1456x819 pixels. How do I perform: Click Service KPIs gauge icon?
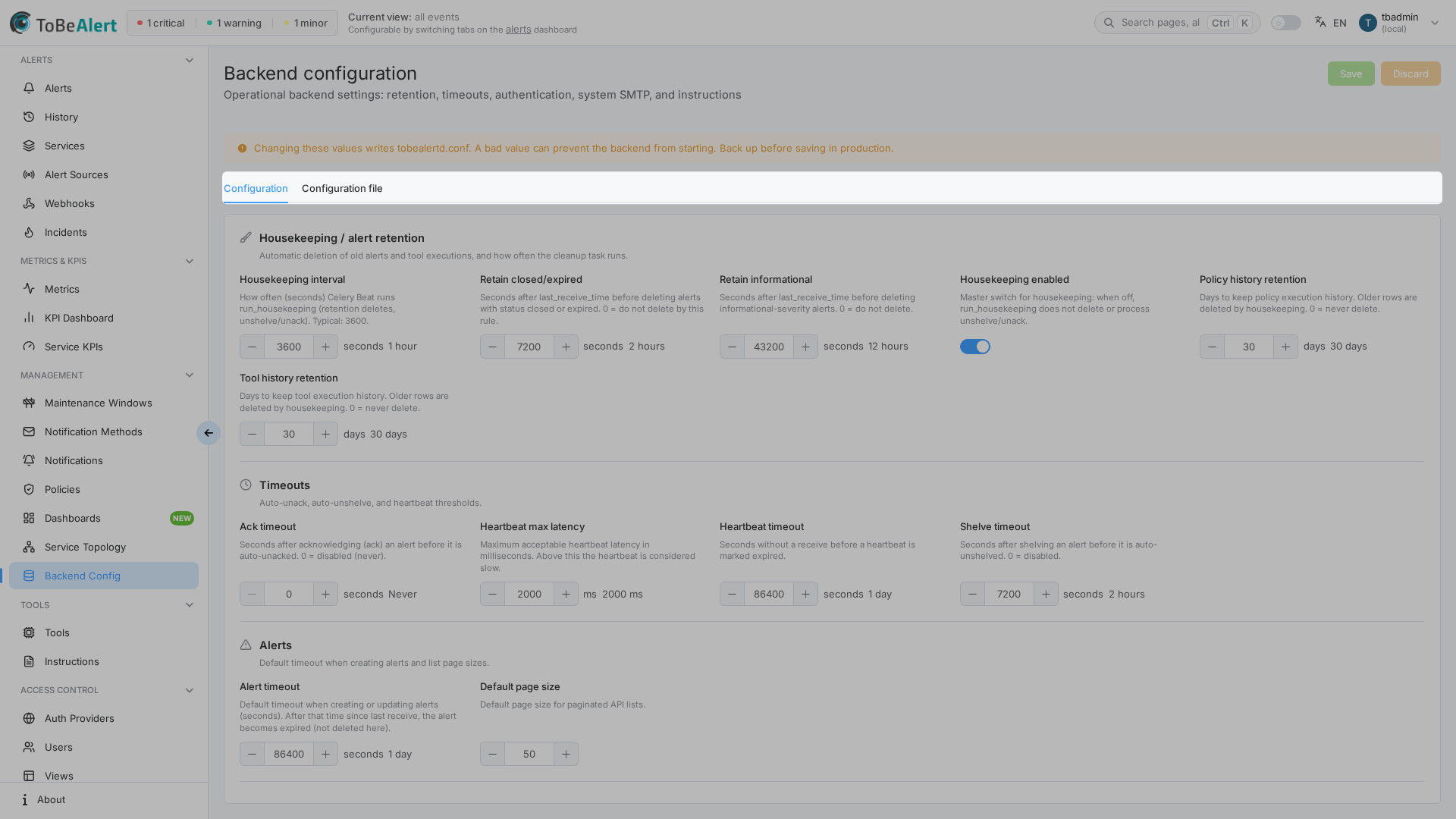point(29,347)
